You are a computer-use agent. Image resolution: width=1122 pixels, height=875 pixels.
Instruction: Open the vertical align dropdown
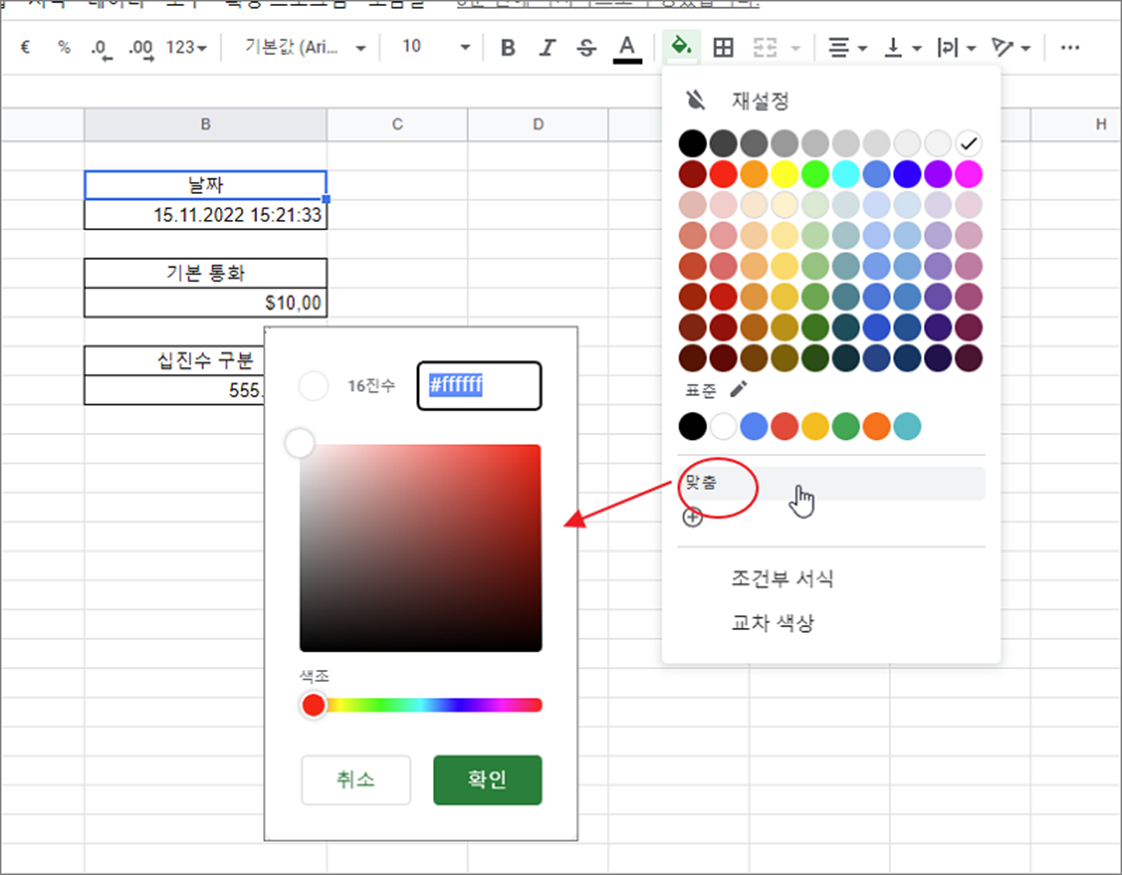coord(902,47)
